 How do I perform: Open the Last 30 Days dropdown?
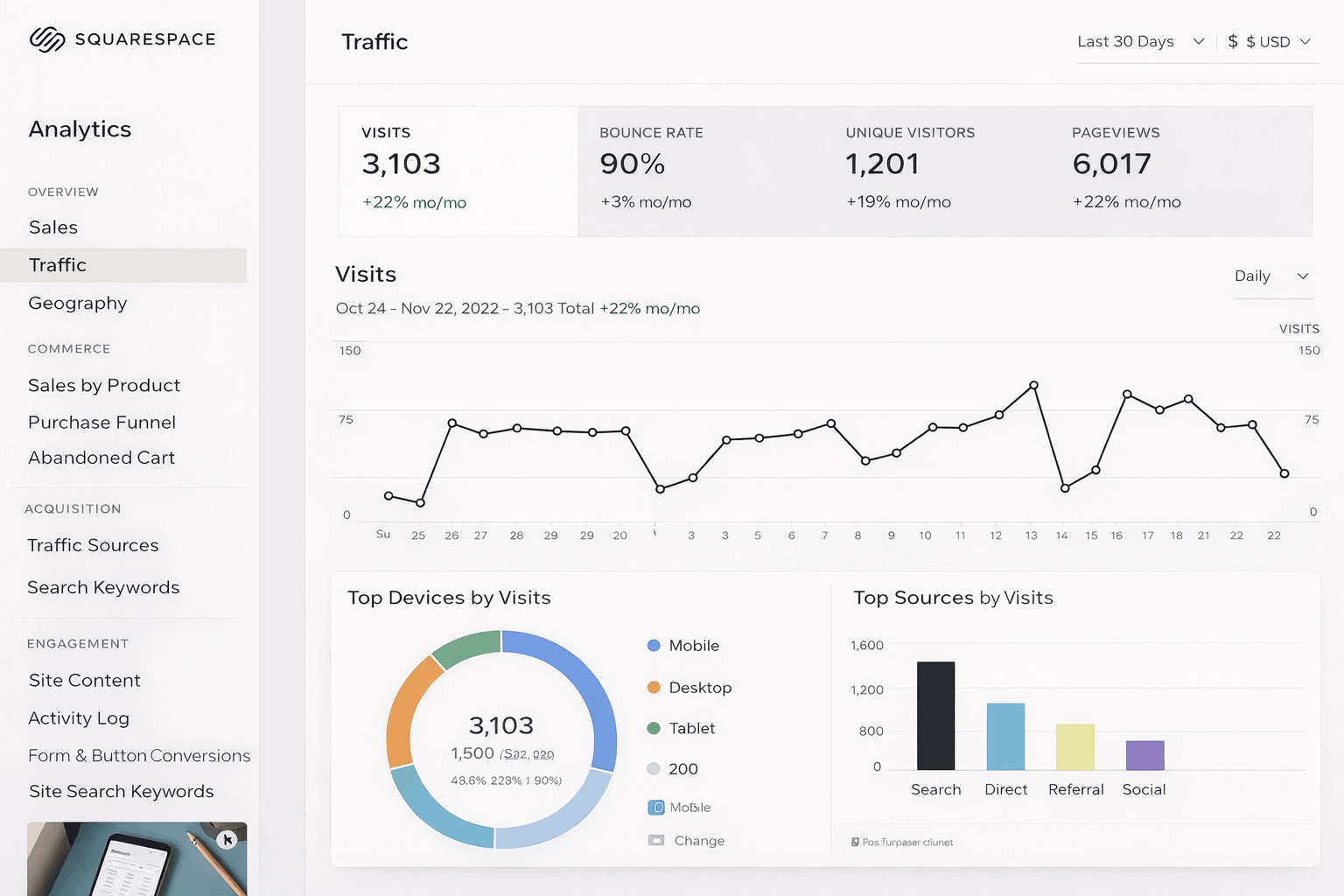coord(1140,42)
